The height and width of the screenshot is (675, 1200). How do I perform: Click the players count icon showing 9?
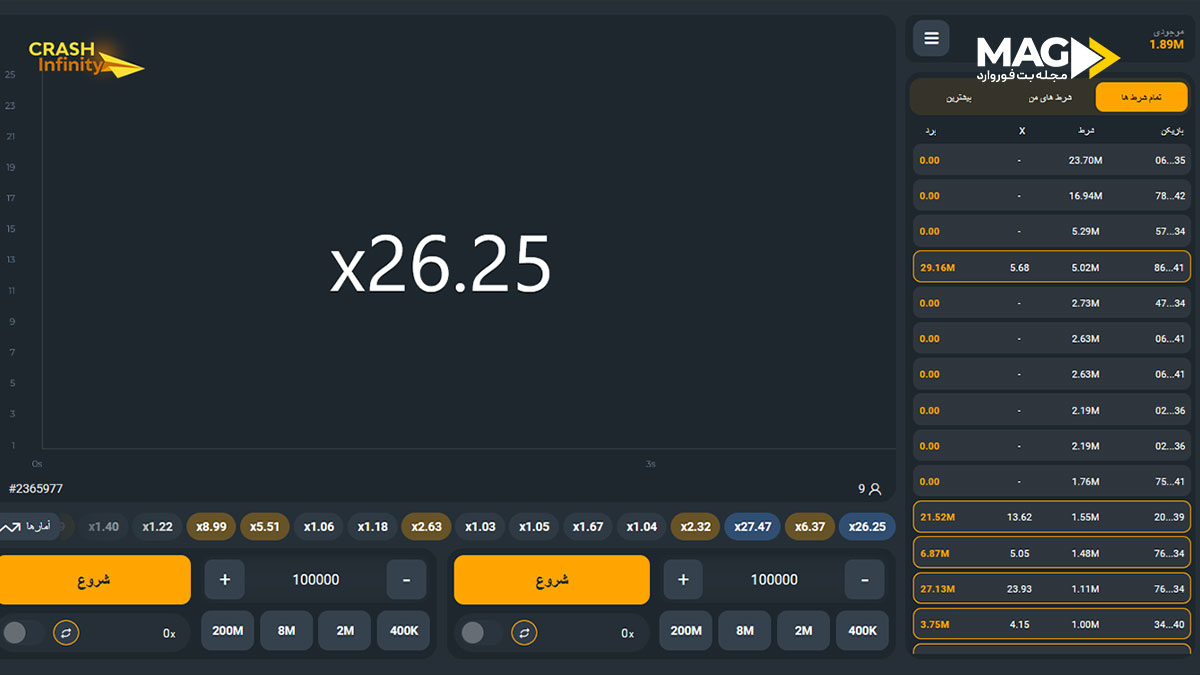click(x=875, y=489)
